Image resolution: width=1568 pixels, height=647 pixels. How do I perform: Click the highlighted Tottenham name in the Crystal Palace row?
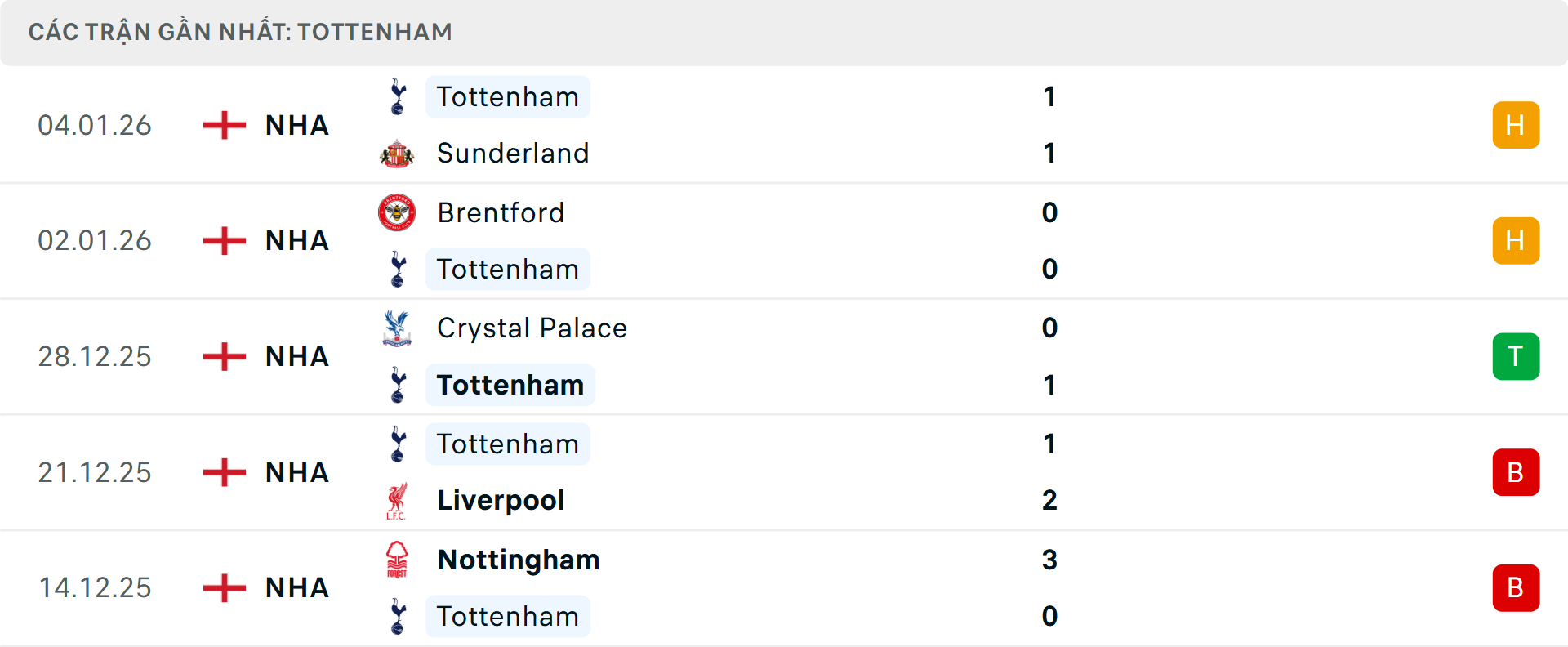(x=510, y=384)
